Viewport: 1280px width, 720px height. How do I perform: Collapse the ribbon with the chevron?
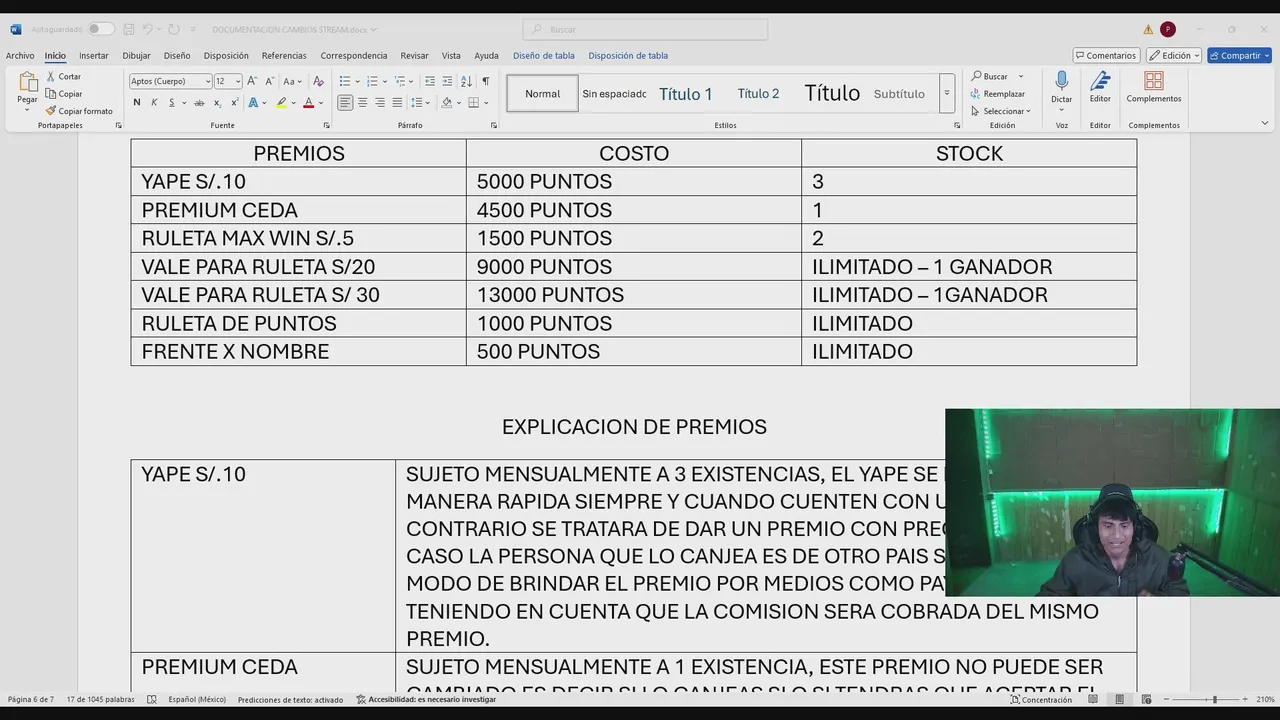(1265, 123)
